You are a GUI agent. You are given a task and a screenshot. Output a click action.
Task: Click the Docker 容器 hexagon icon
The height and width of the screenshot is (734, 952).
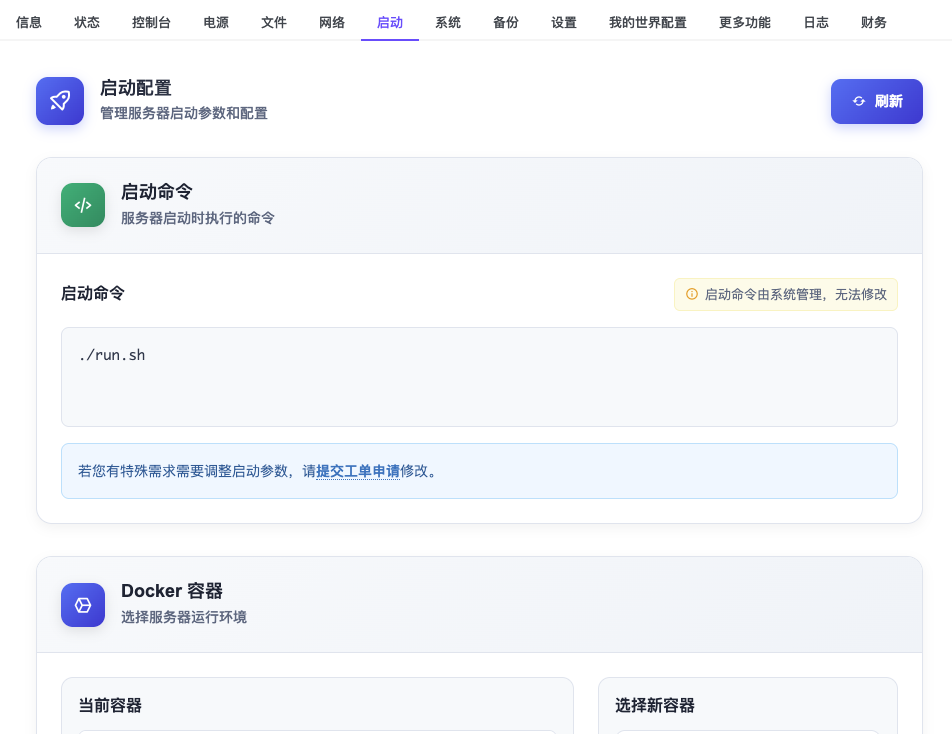(83, 605)
